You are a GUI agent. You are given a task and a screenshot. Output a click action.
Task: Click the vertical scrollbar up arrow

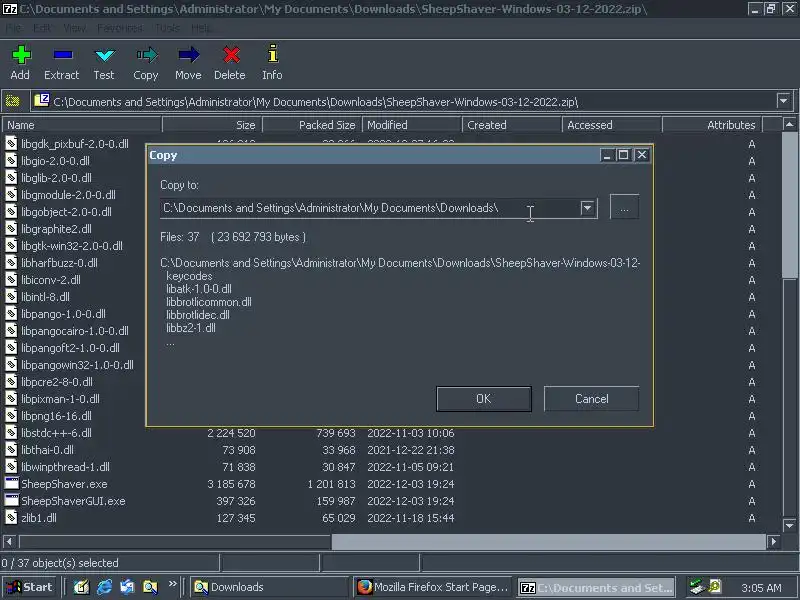click(x=789, y=124)
